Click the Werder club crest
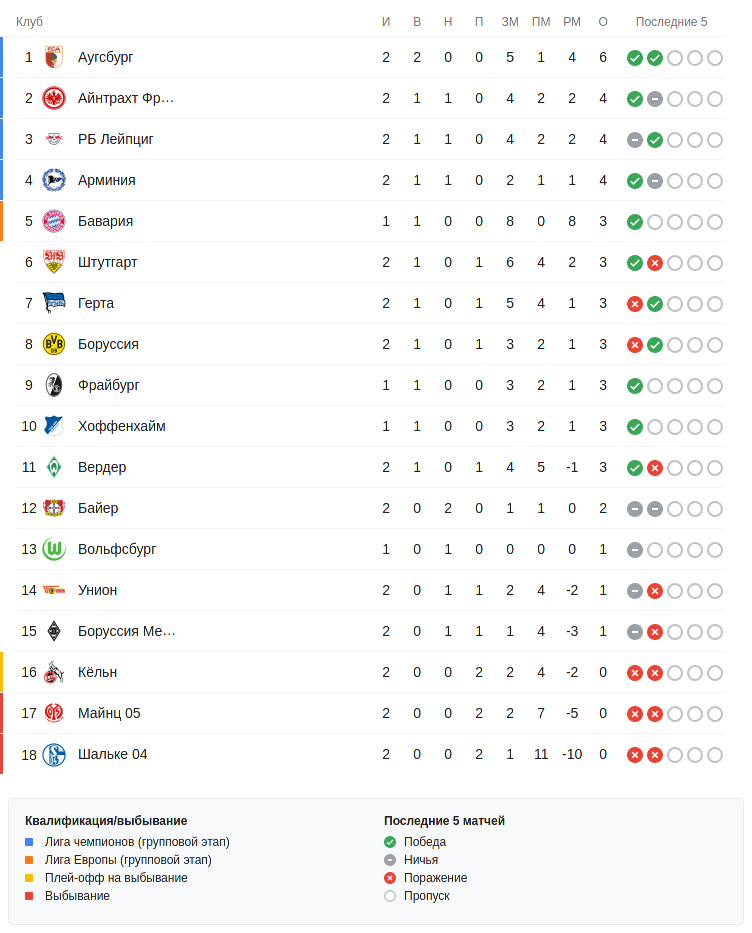Image resolution: width=752 pixels, height=933 pixels. 54,467
